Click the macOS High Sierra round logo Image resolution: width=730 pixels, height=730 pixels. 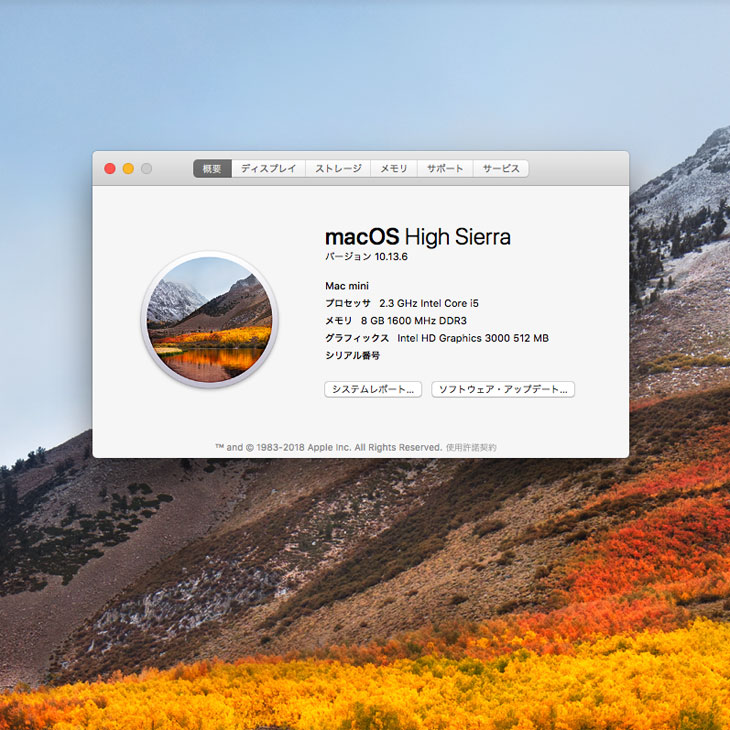tap(209, 319)
